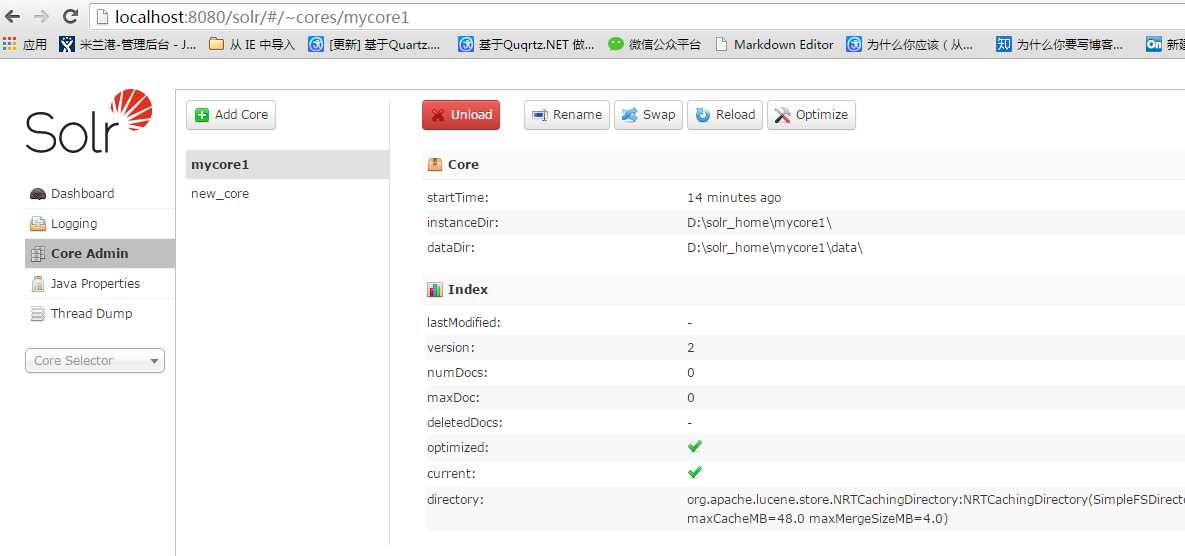Open the 为什么你应该 bookmark

click(x=910, y=45)
